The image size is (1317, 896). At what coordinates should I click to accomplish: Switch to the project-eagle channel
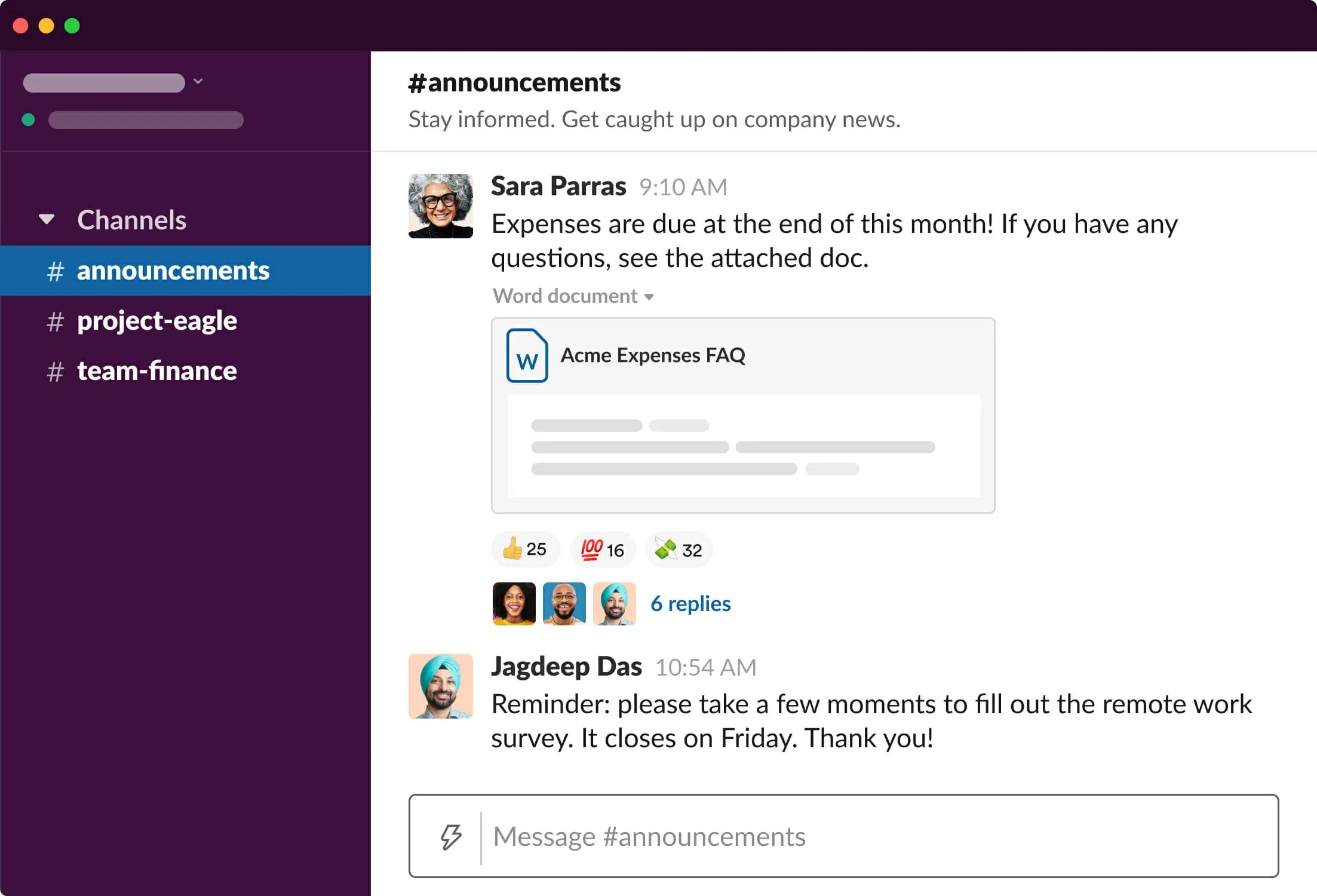tap(157, 321)
